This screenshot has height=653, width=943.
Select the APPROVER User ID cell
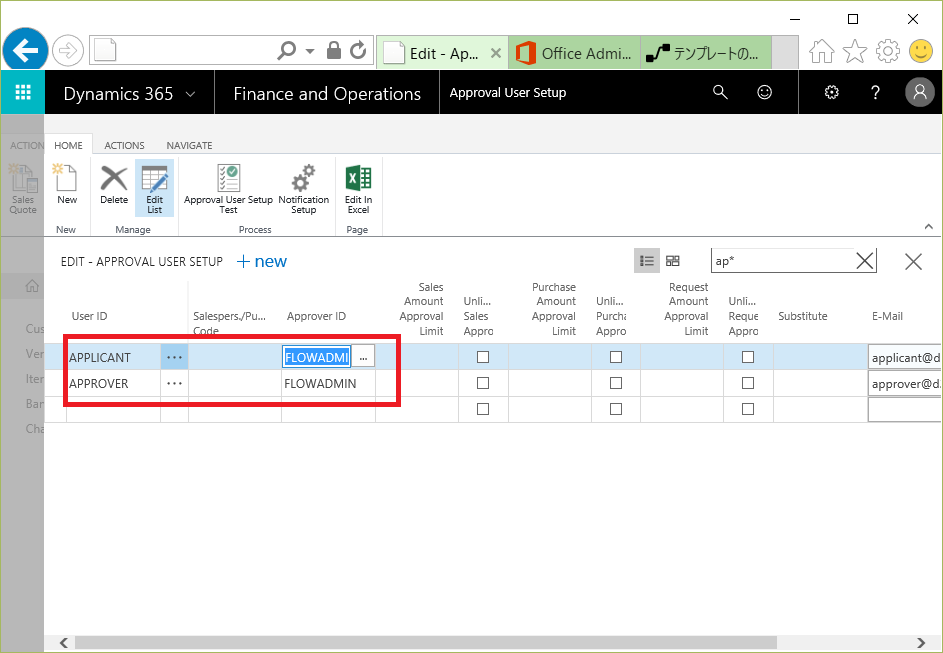(113, 383)
